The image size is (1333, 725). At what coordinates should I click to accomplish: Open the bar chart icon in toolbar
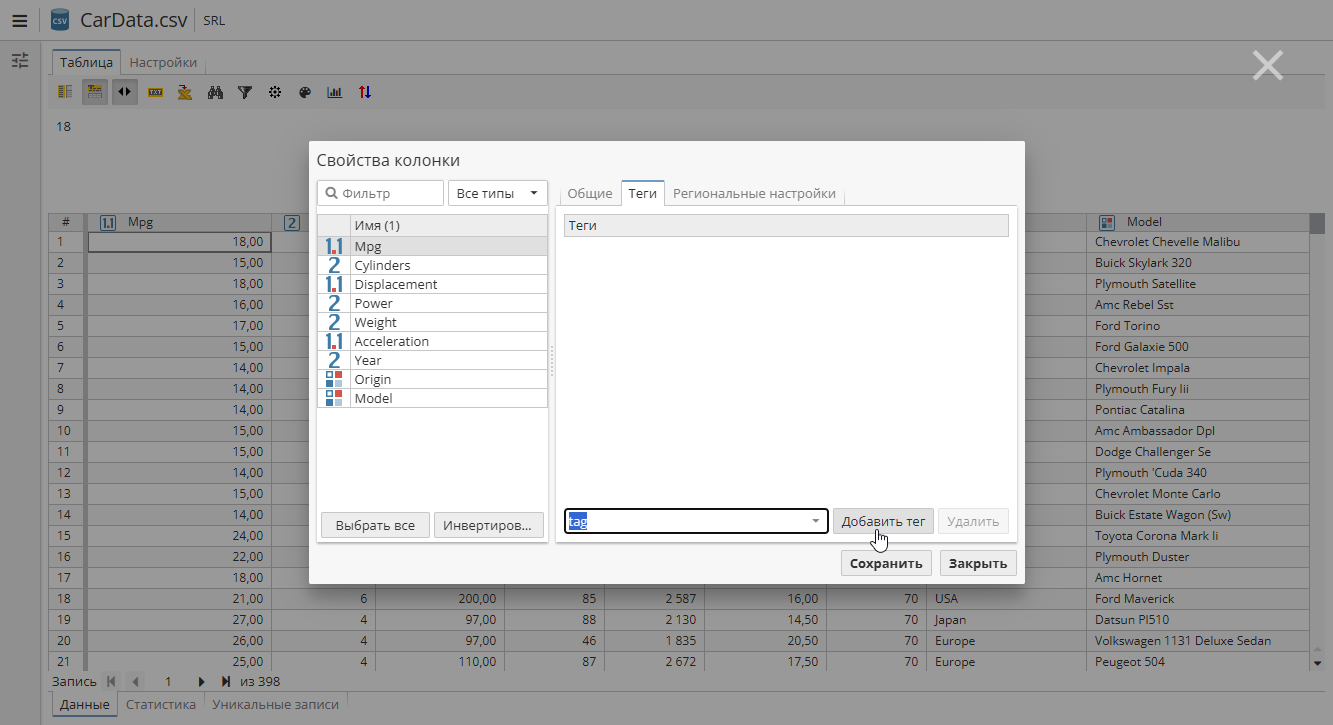335,92
